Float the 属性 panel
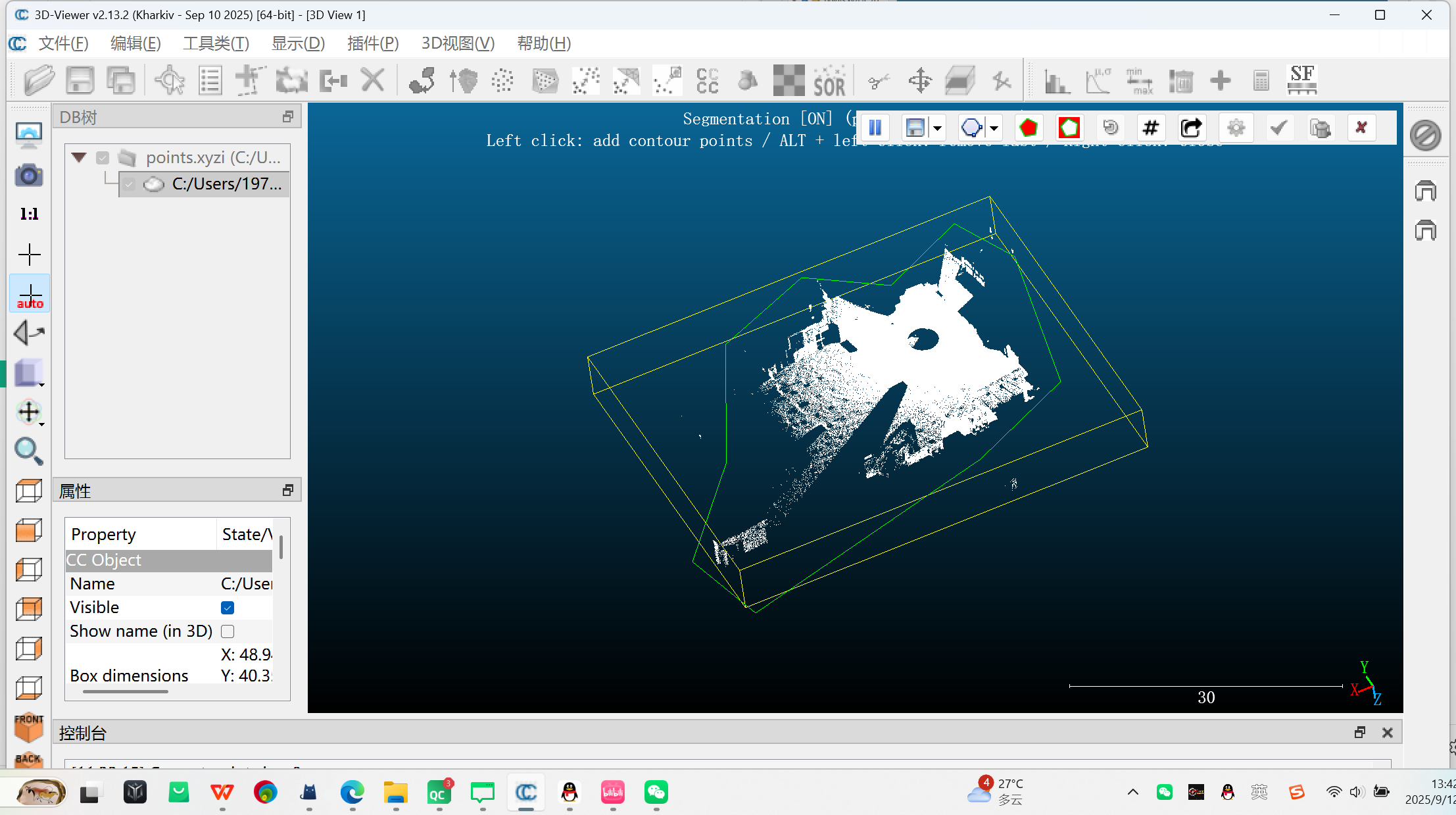The height and width of the screenshot is (815, 1456). coord(288,491)
